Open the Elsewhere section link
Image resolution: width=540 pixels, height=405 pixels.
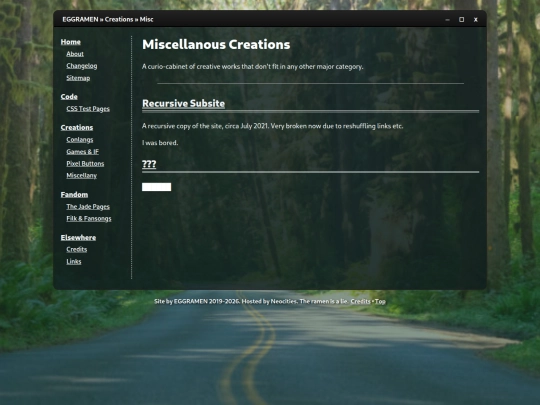(78, 238)
